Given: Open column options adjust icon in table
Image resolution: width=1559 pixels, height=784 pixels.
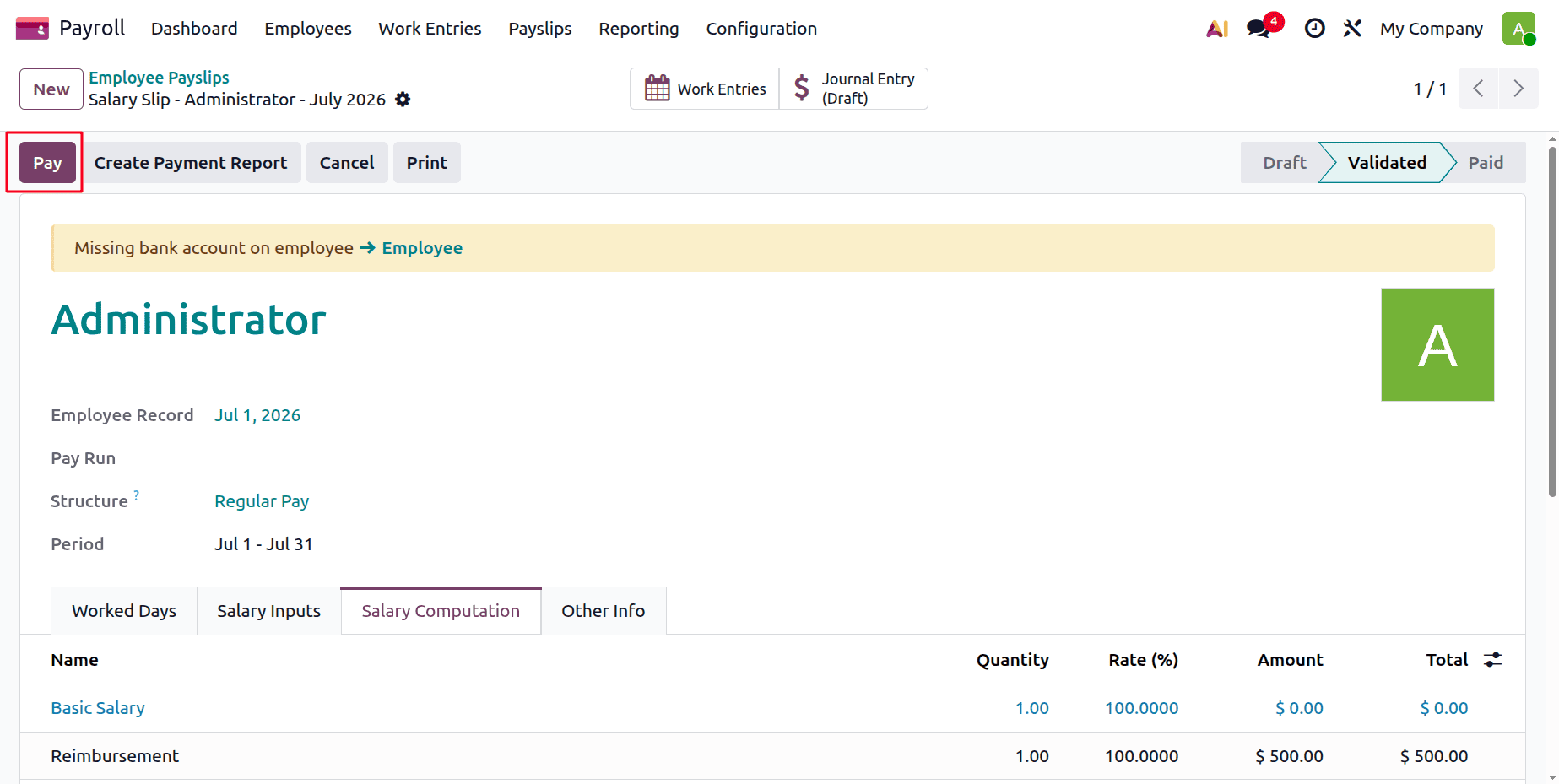Looking at the screenshot, I should [x=1493, y=660].
